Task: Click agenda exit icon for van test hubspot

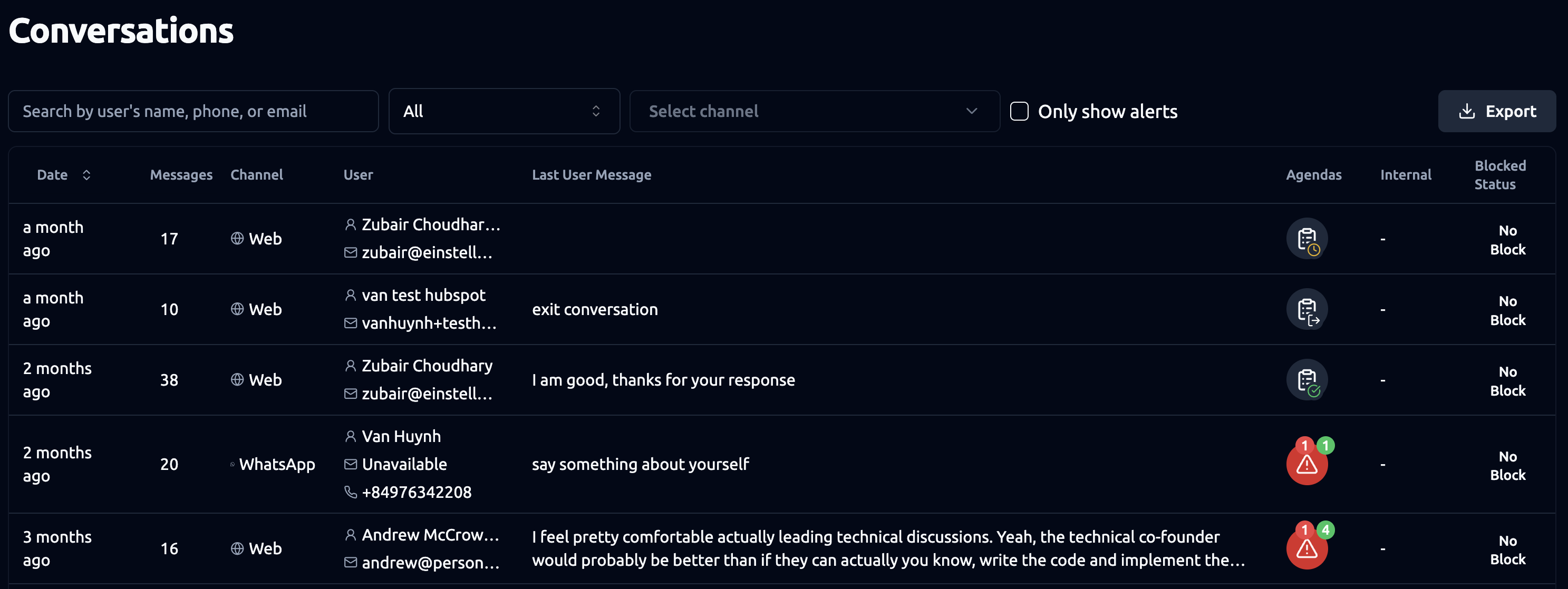Action: [1307, 309]
